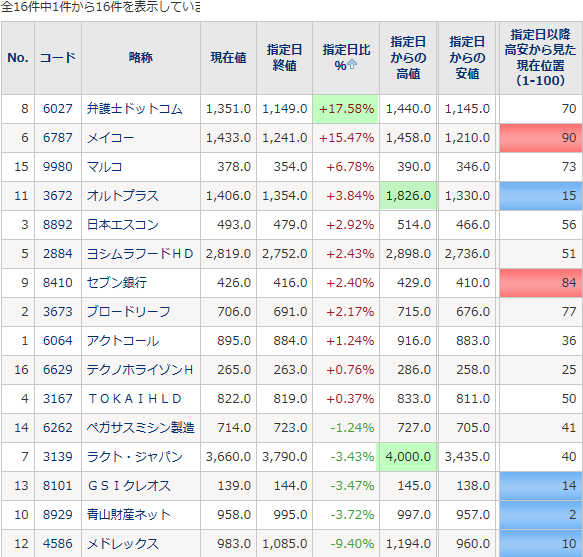Select the highlighted +17.58% cell
583x557 pixels.
point(346,109)
